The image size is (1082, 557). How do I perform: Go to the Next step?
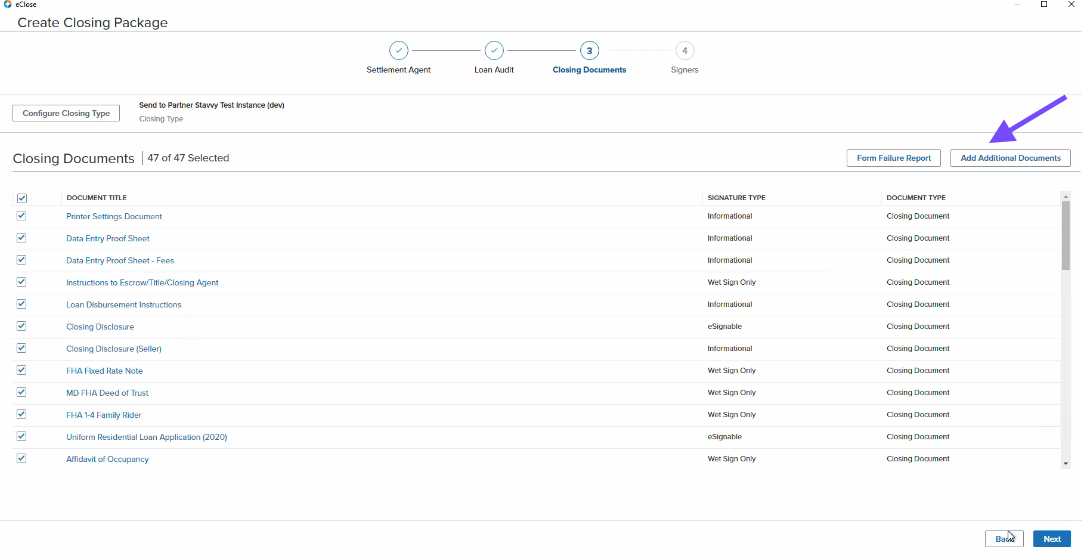(1052, 539)
